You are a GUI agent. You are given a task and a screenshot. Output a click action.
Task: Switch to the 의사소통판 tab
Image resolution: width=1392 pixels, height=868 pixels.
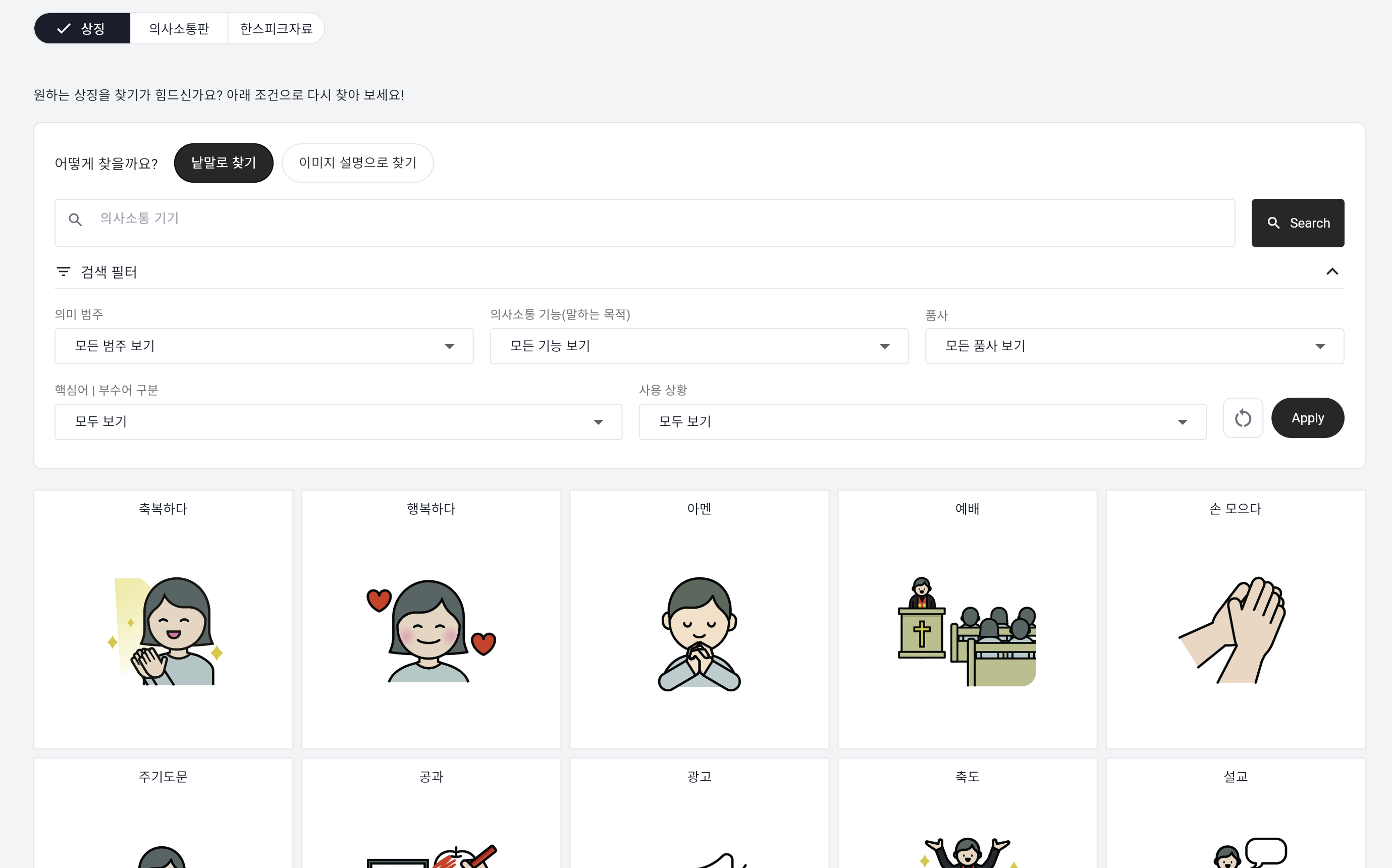click(x=179, y=28)
